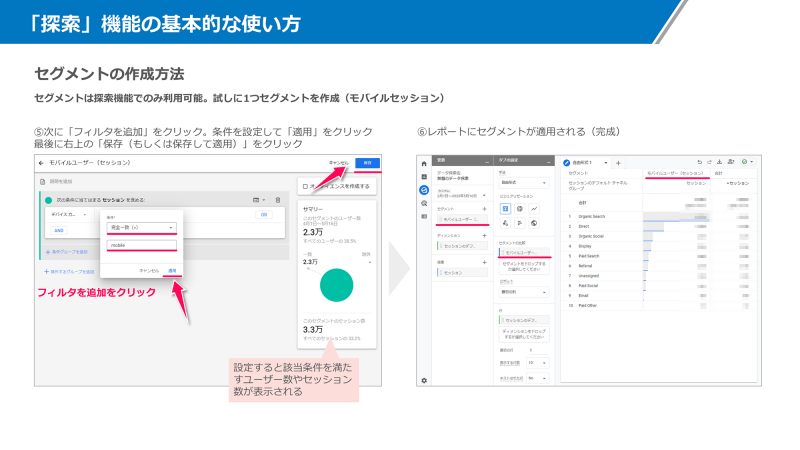
Task: Click the blue 保存 save button
Action: (367, 162)
